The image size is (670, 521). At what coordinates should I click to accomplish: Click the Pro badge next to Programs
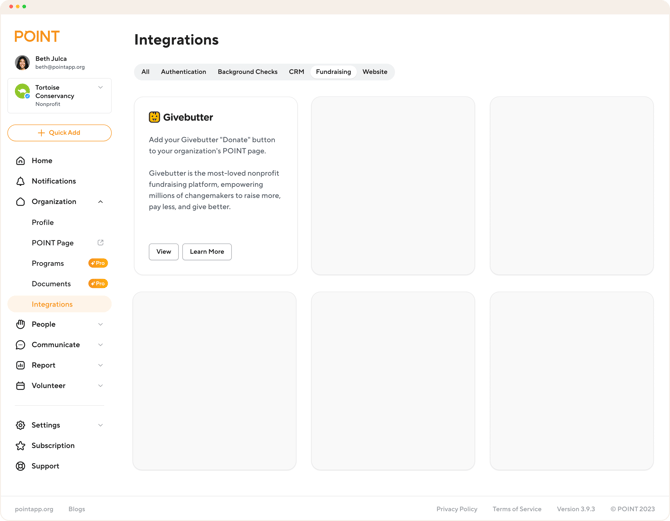click(x=98, y=263)
